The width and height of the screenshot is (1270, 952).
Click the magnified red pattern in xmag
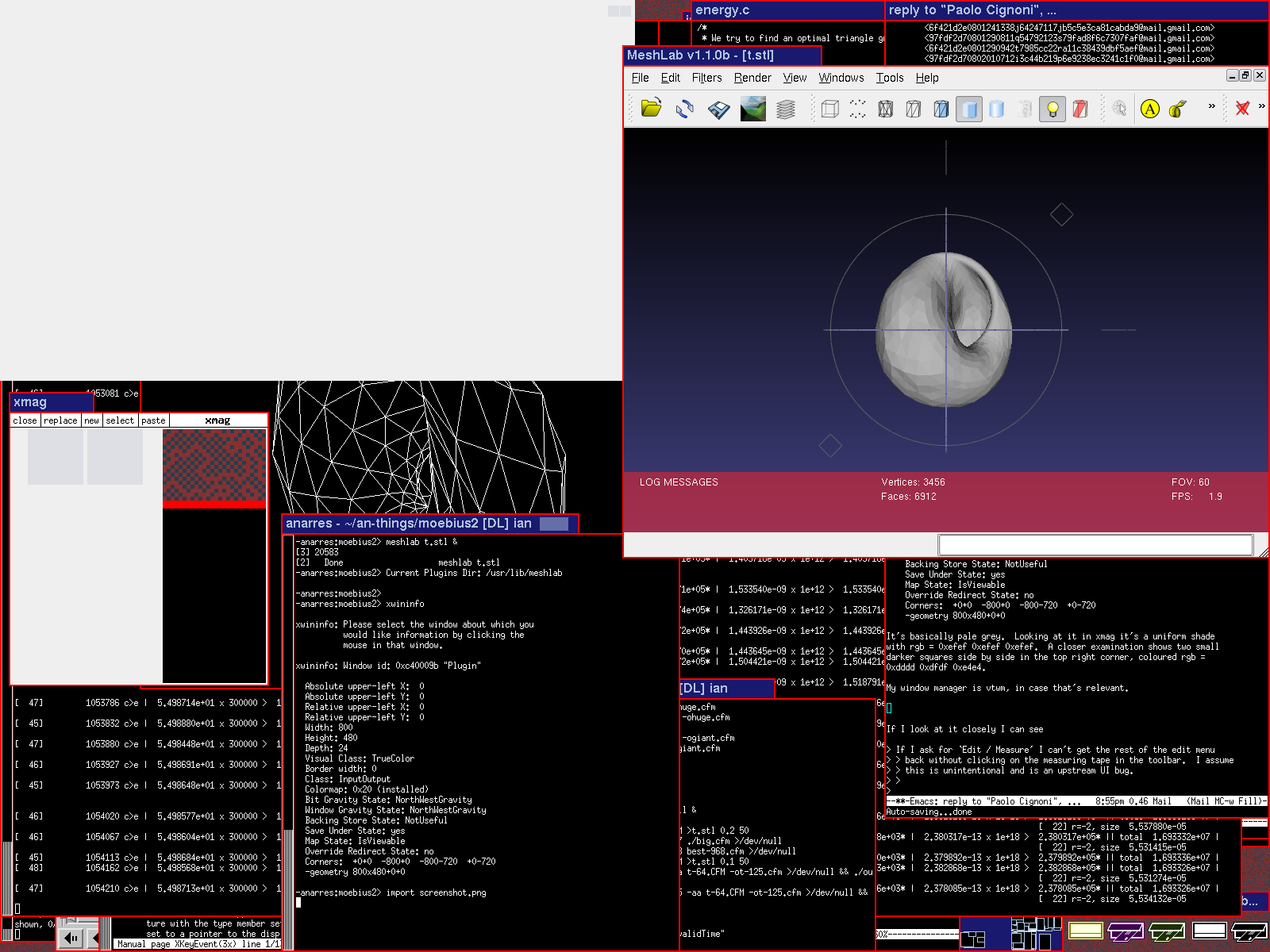214,466
